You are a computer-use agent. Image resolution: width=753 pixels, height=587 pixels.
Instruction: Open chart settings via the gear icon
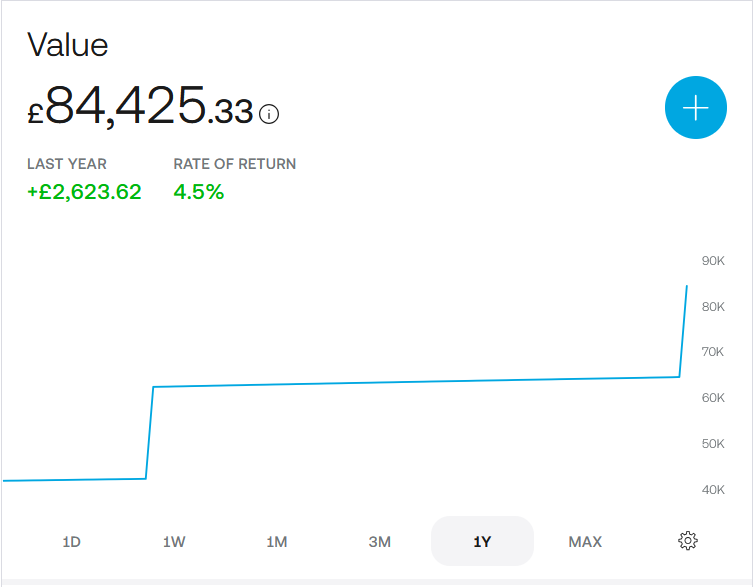(687, 541)
